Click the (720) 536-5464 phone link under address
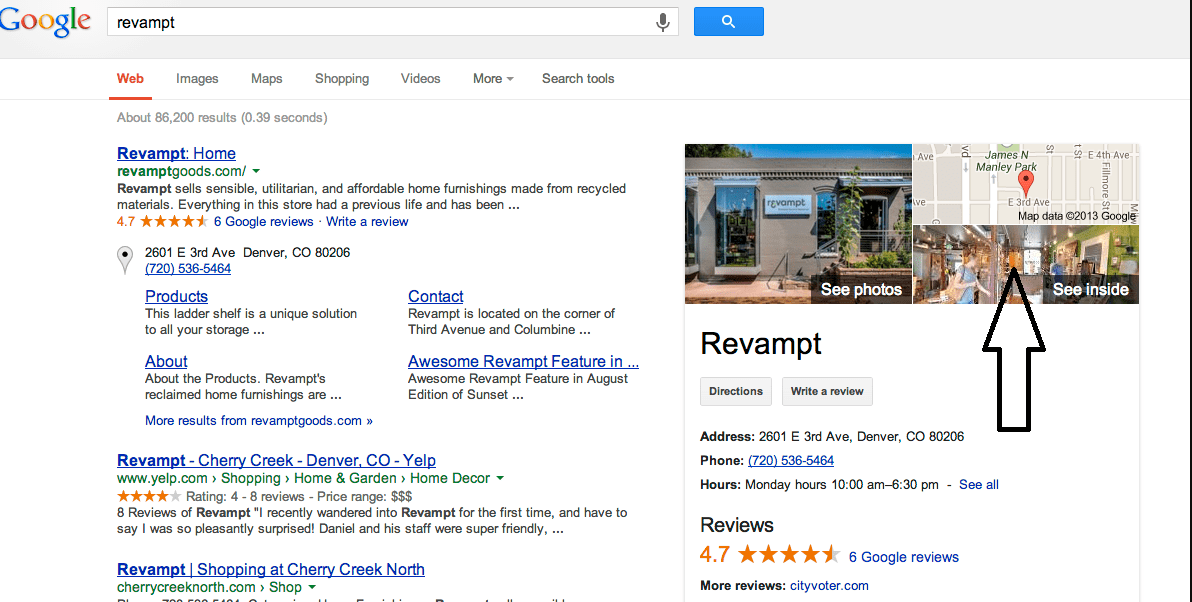 (188, 268)
